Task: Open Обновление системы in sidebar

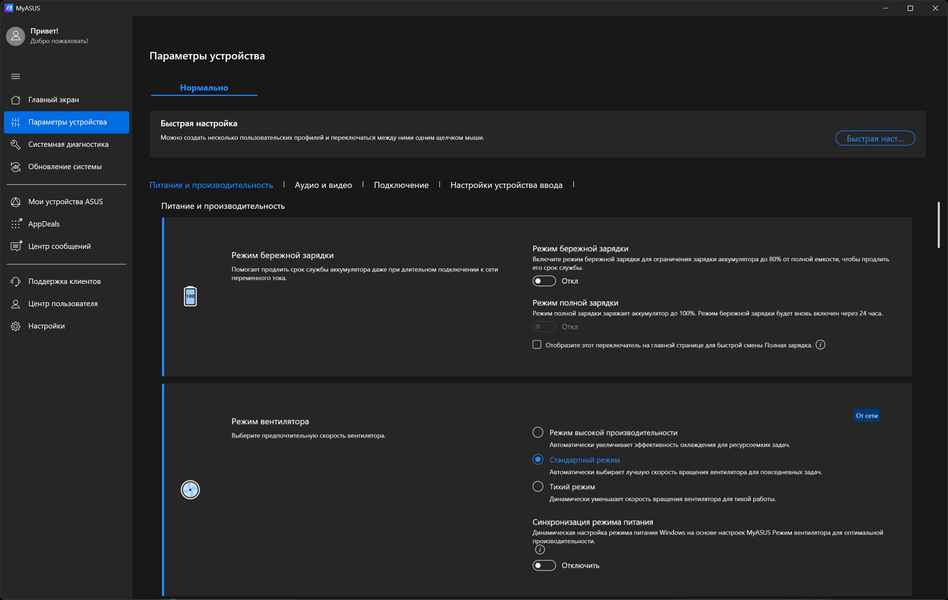Action: point(67,167)
